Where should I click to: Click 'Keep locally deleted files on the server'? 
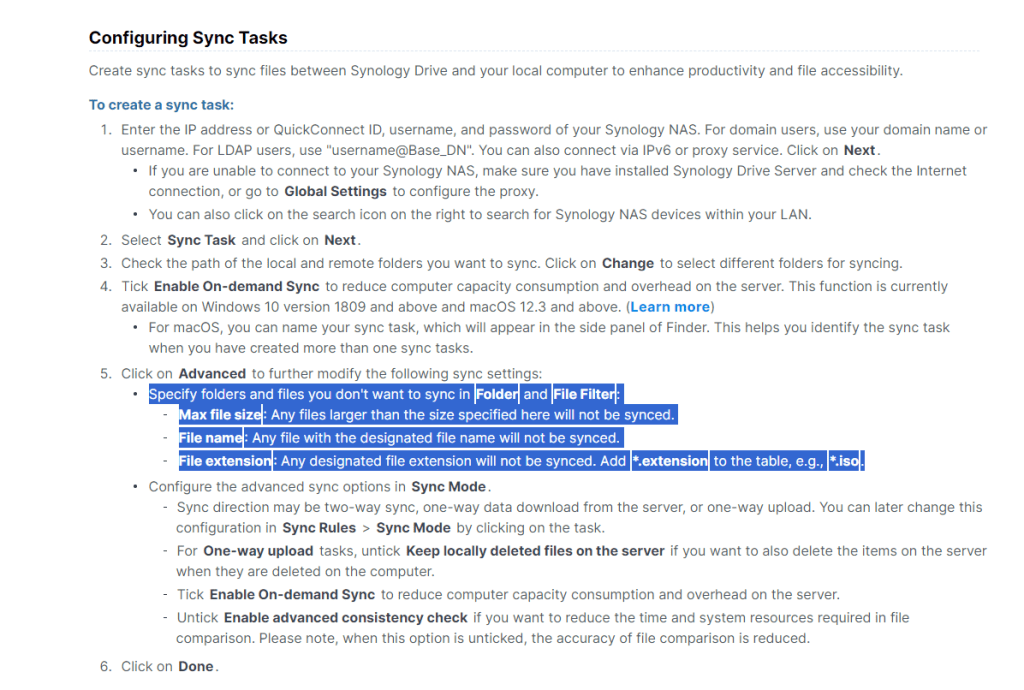pos(535,551)
